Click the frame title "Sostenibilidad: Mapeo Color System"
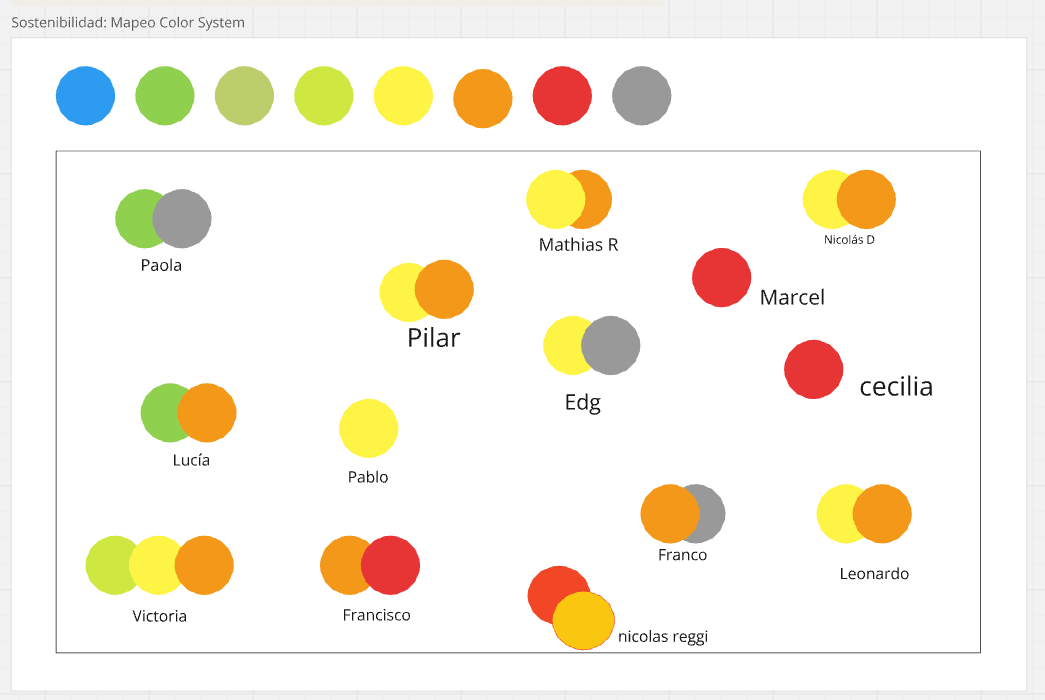This screenshot has width=1045, height=700. [x=128, y=22]
